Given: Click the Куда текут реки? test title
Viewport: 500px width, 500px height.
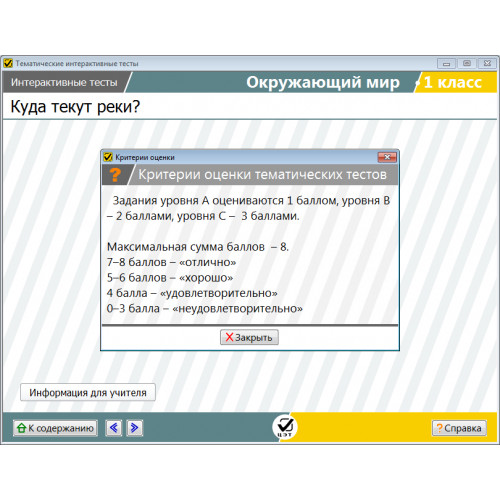Looking at the screenshot, I should tap(75, 107).
